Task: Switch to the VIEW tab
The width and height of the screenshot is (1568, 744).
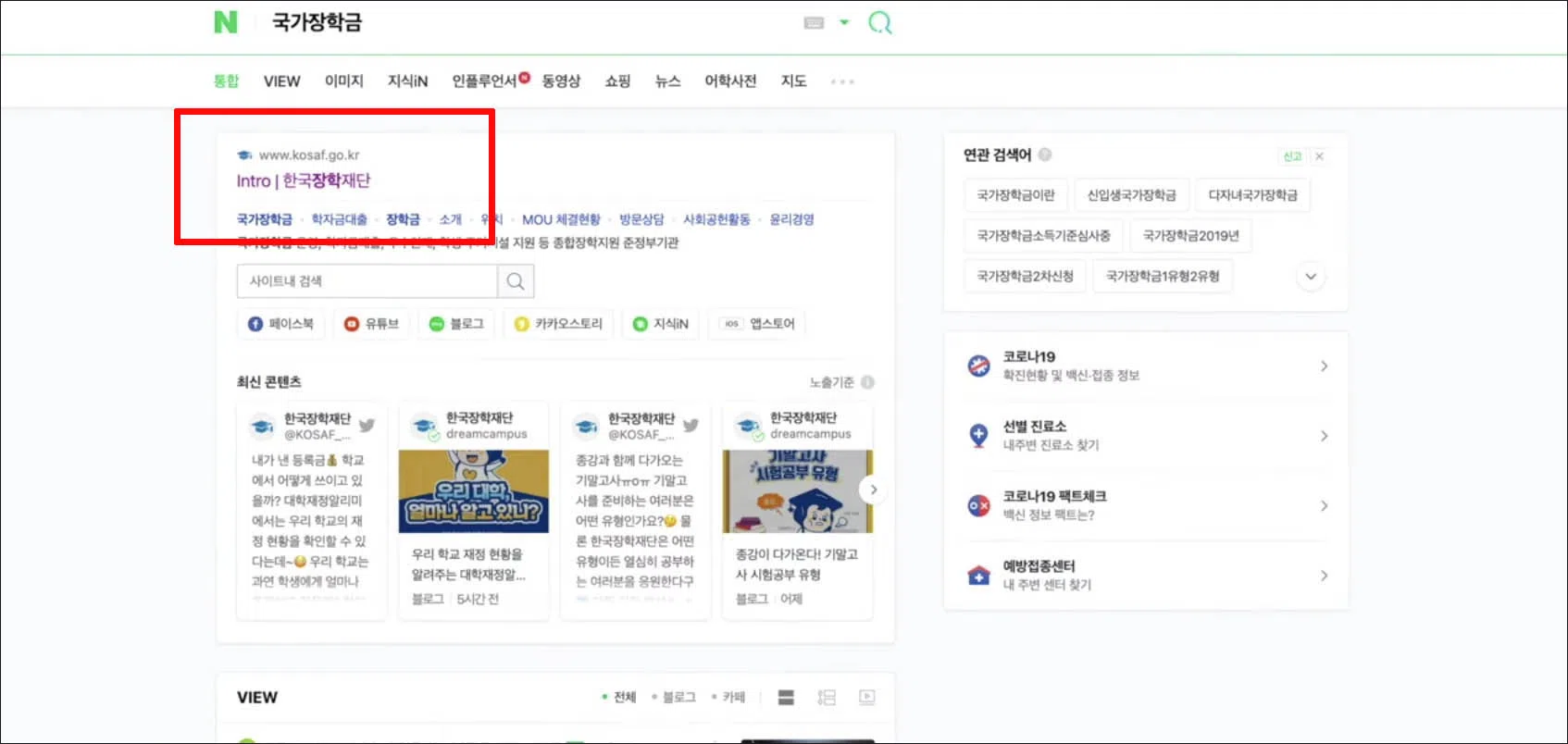Action: coord(281,81)
